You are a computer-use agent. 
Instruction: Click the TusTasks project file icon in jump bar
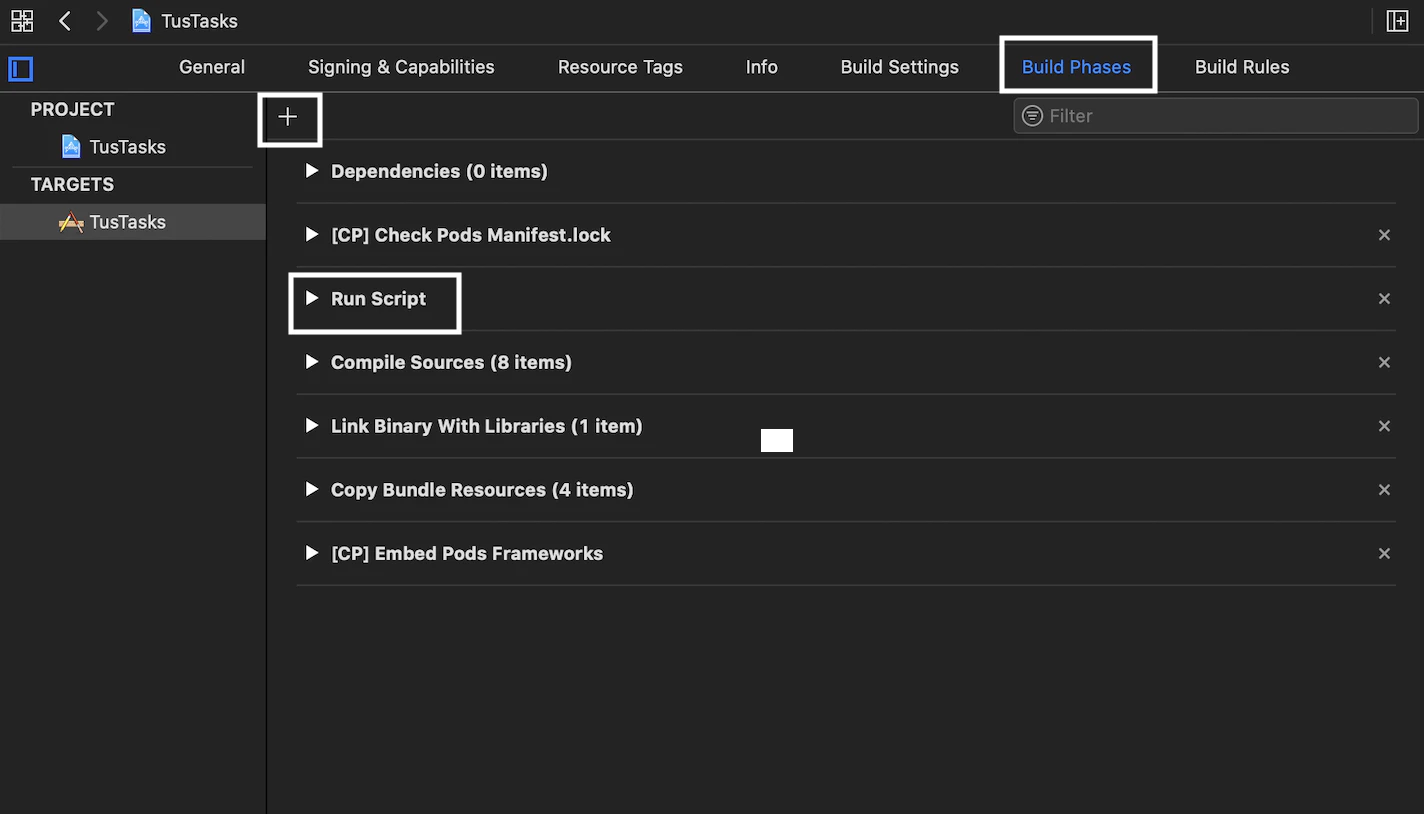(142, 21)
